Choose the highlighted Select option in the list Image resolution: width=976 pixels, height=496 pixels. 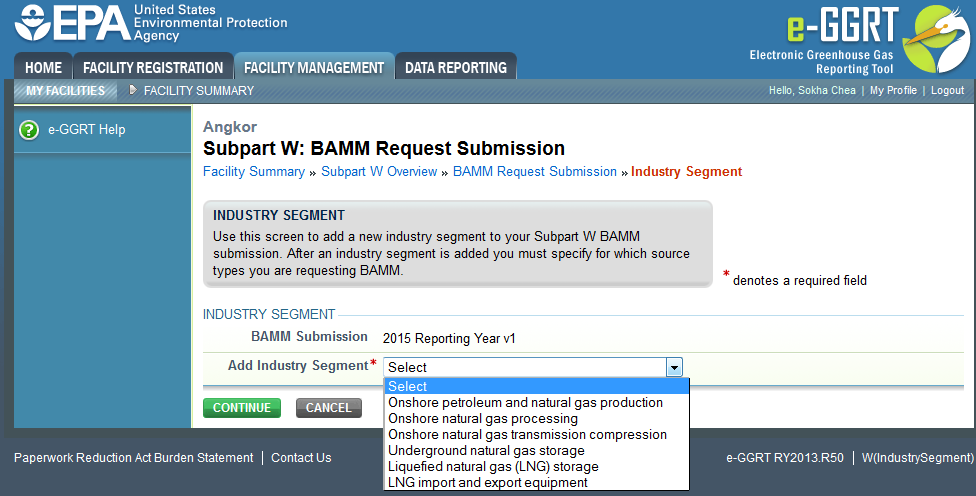[537, 386]
